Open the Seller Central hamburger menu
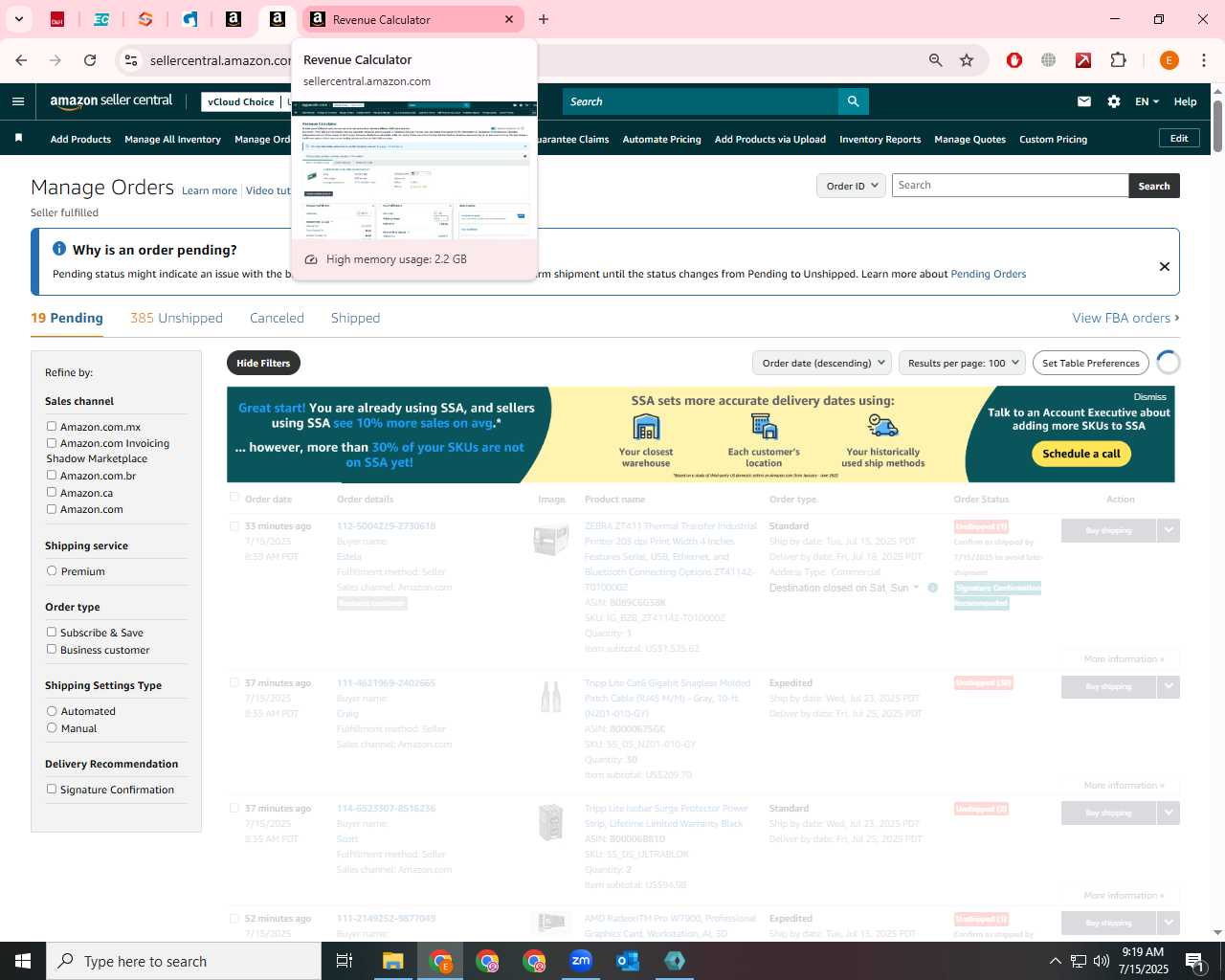The height and width of the screenshot is (980, 1225). 18,101
